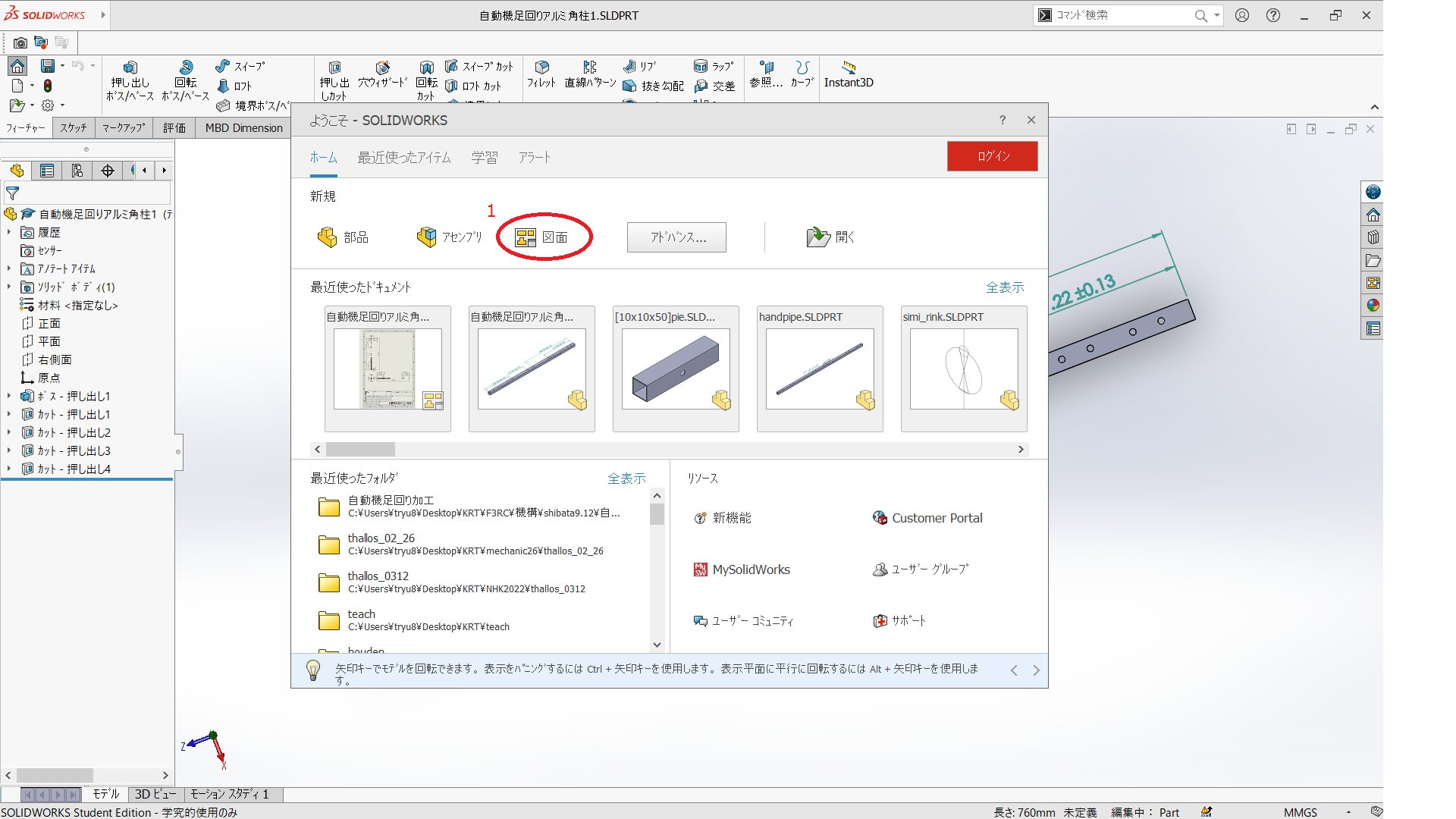Select the リブ rib tool

coord(639,67)
